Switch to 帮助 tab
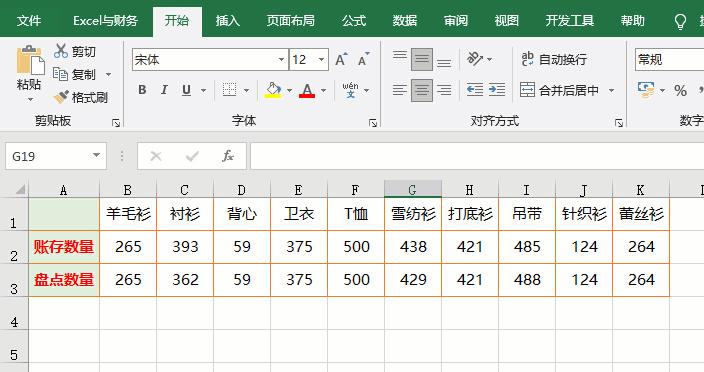 tap(633, 21)
